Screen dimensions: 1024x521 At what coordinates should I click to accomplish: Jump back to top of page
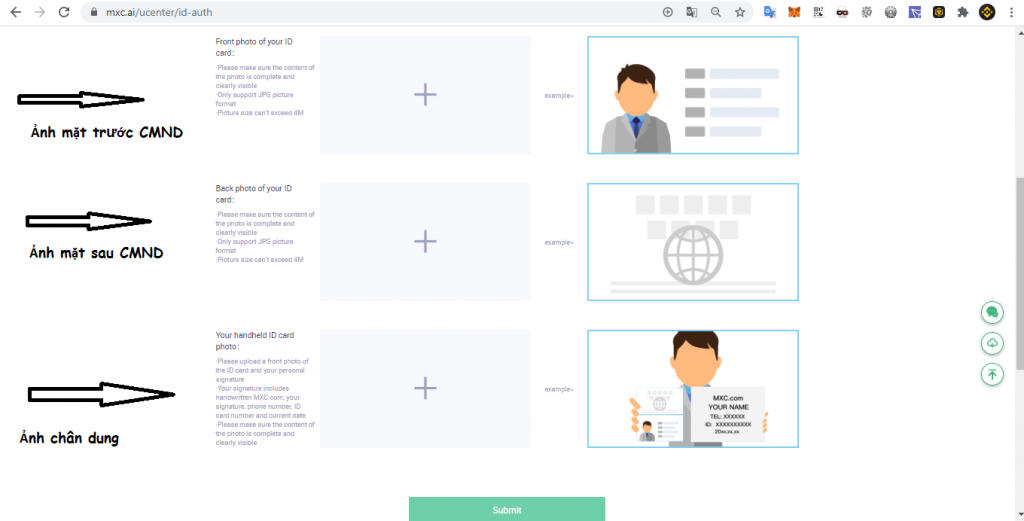point(992,374)
